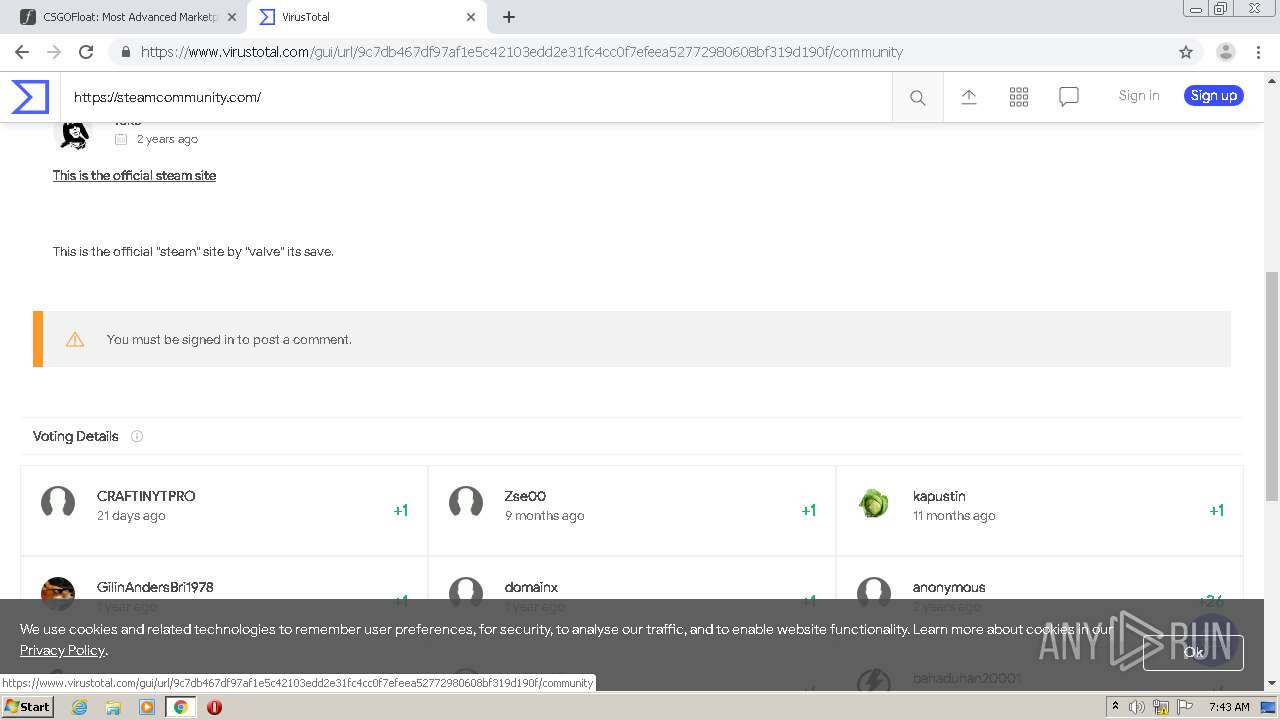Click '11 months ago' timestamp

click(954, 516)
